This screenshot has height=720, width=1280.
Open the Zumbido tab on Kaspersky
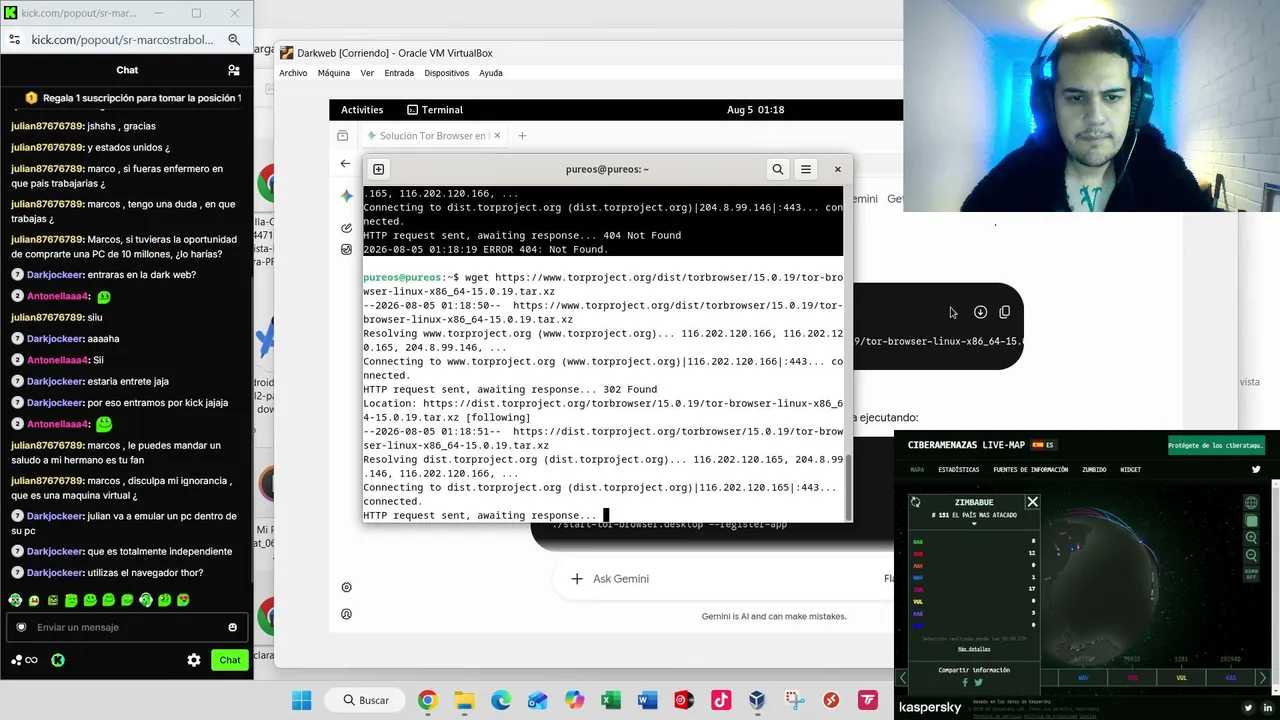tap(1094, 469)
